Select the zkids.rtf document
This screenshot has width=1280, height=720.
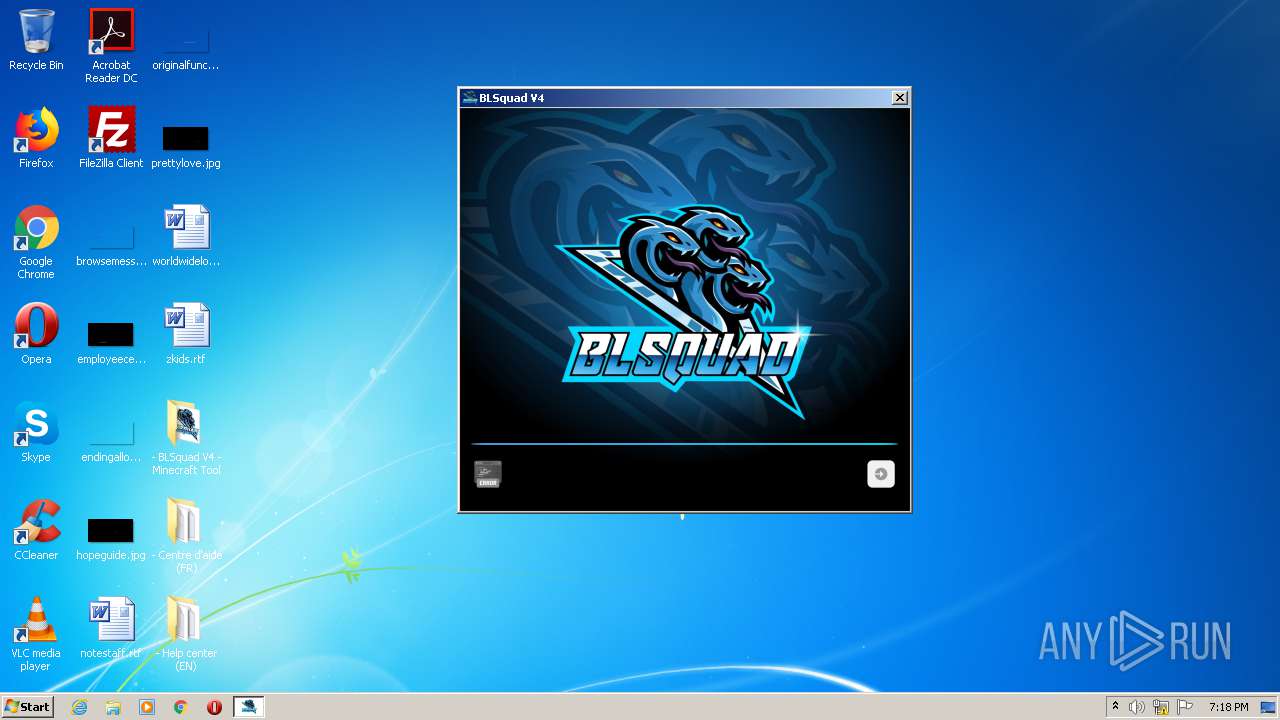pos(186,334)
